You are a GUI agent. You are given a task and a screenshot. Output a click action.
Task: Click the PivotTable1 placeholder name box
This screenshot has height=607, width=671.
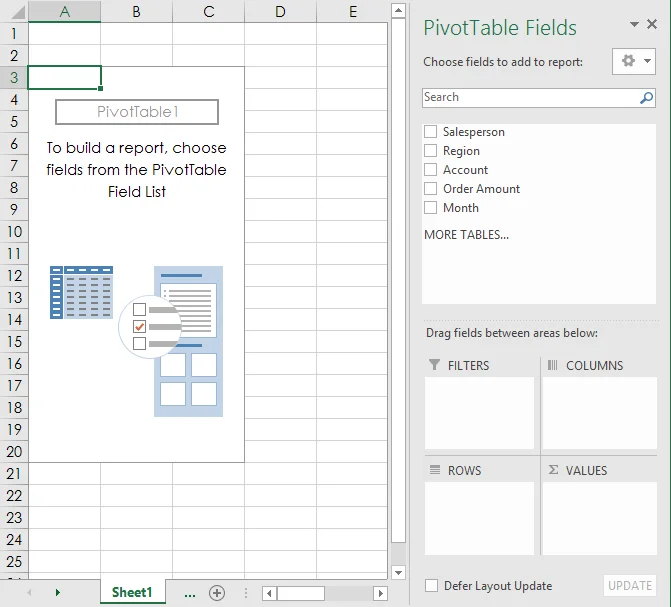[137, 112]
